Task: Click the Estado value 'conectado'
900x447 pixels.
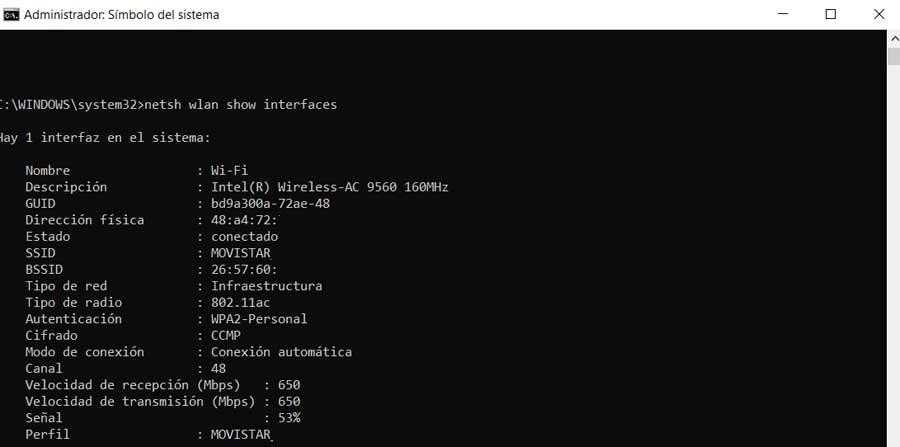Action: point(244,236)
